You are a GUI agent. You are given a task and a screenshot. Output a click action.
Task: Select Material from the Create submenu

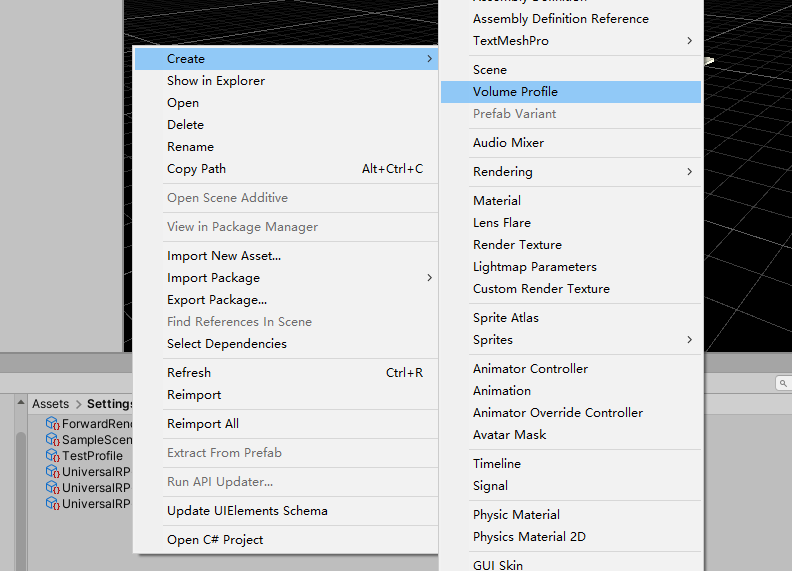tap(571, 201)
